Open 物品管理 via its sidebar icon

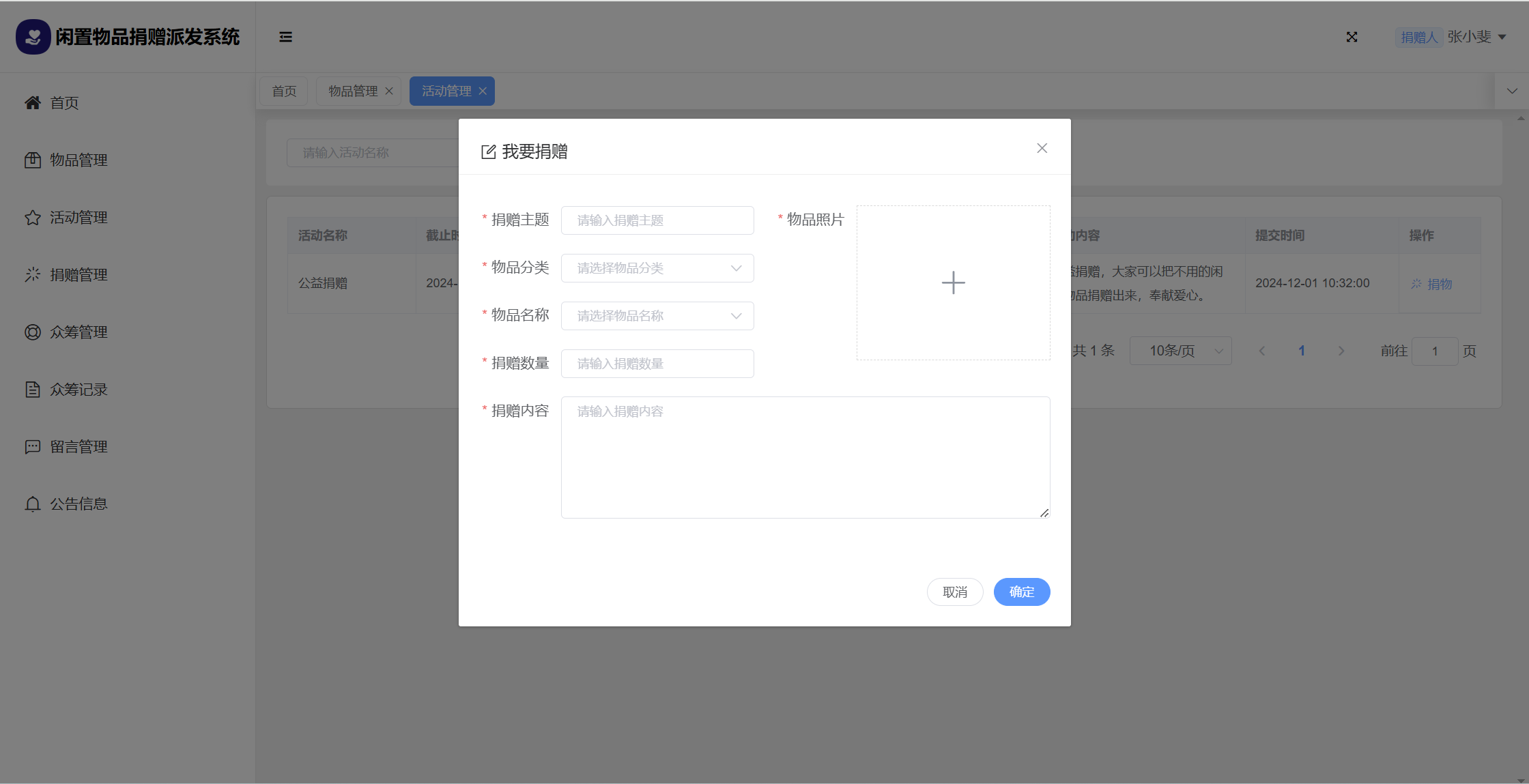[x=33, y=160]
